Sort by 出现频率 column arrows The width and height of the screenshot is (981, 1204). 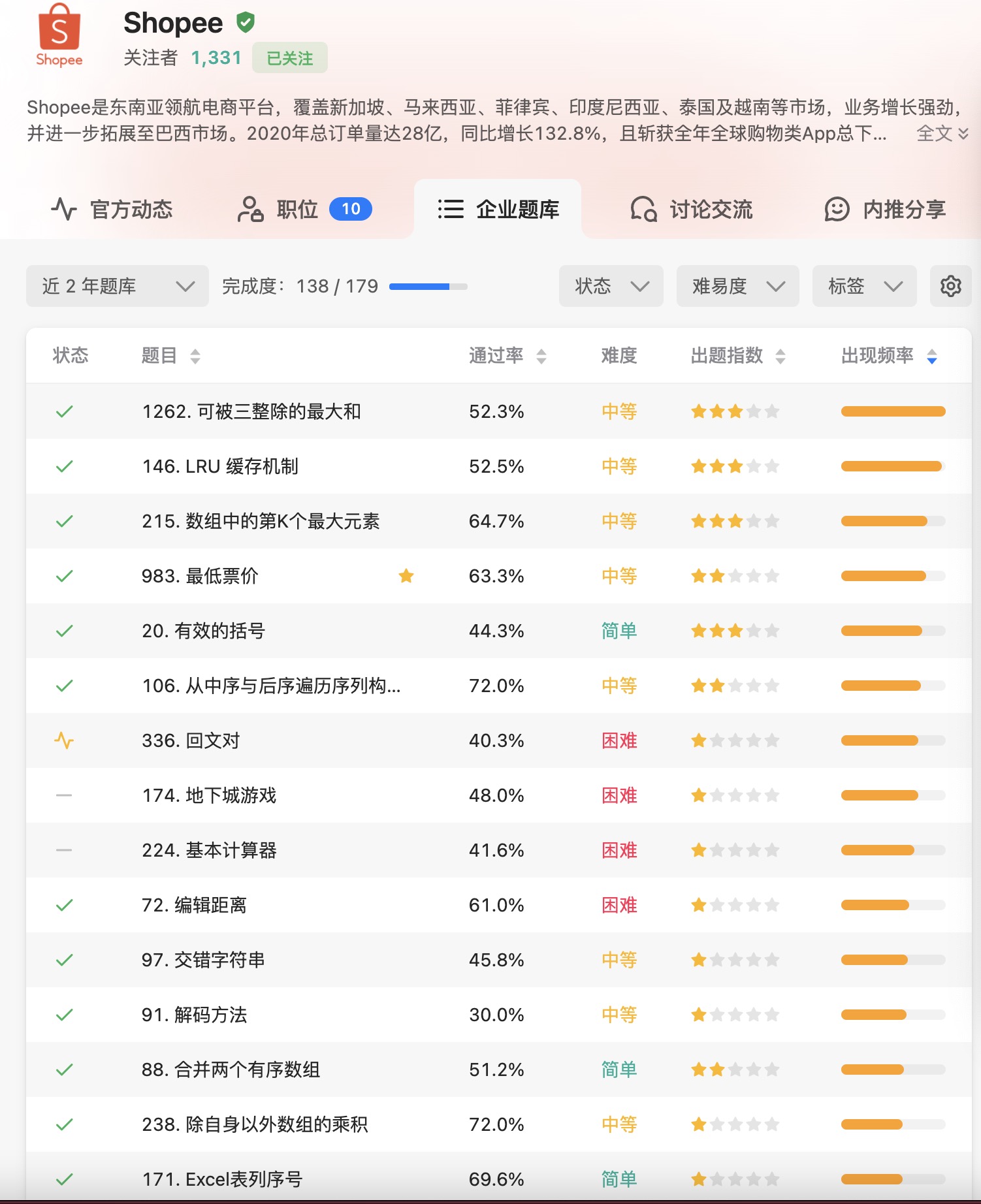(x=932, y=356)
